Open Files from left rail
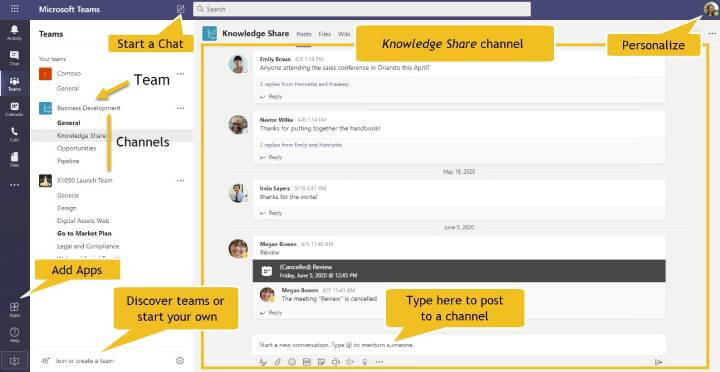 (x=14, y=159)
